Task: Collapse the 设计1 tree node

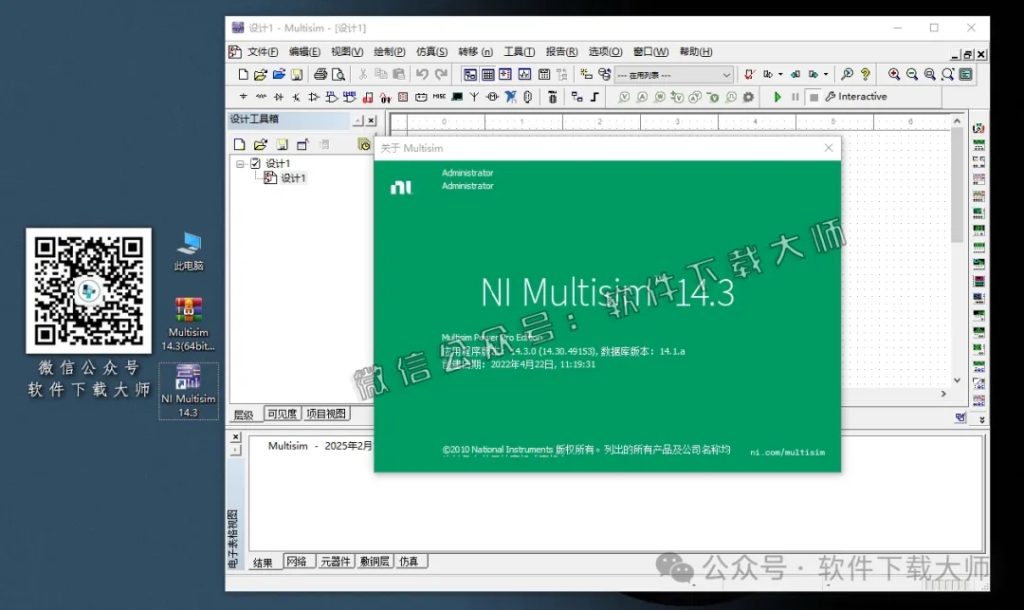Action: [240, 162]
